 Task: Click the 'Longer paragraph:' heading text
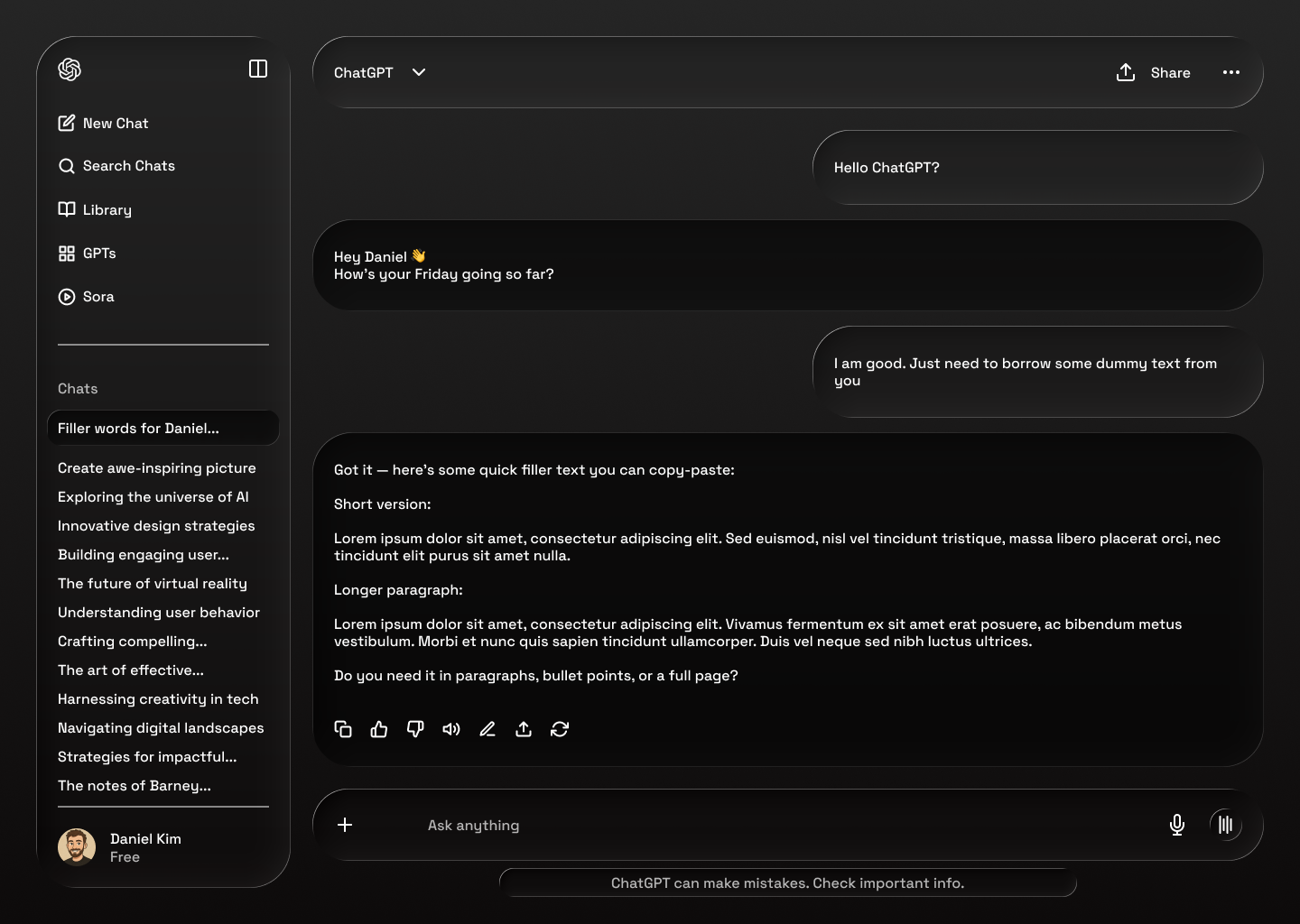coord(398,590)
